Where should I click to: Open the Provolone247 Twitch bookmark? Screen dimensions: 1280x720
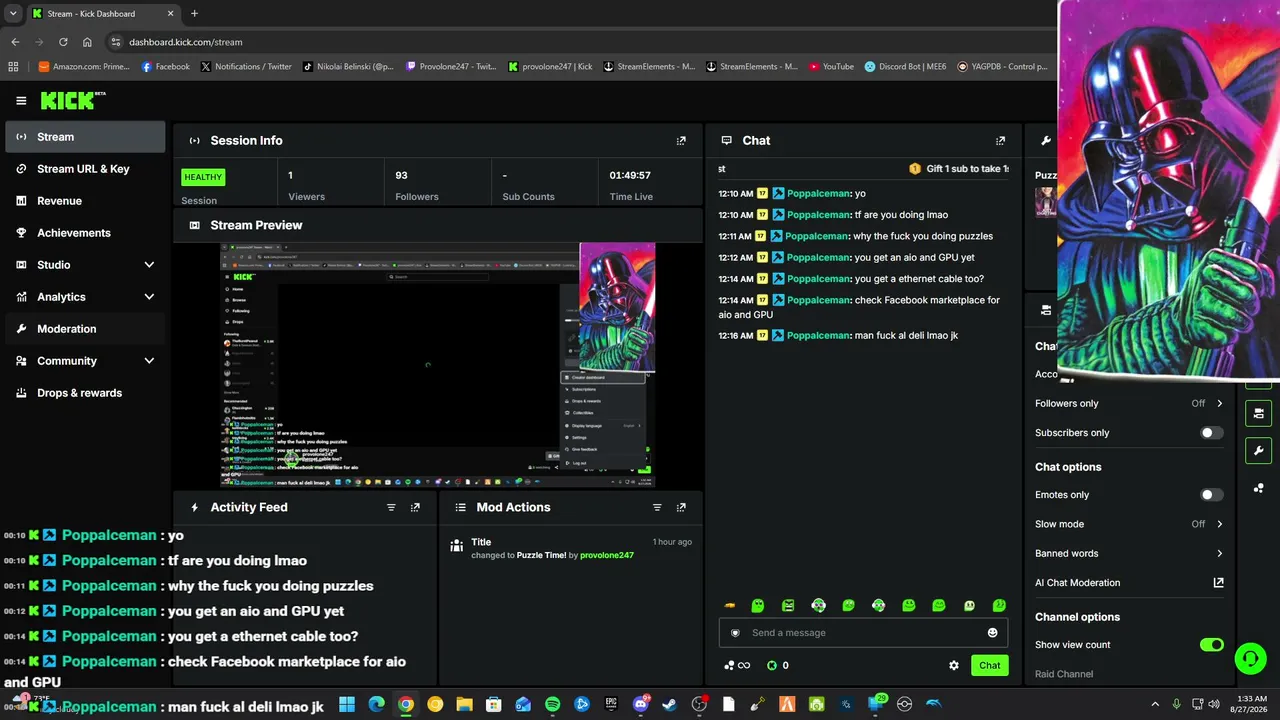coord(451,67)
